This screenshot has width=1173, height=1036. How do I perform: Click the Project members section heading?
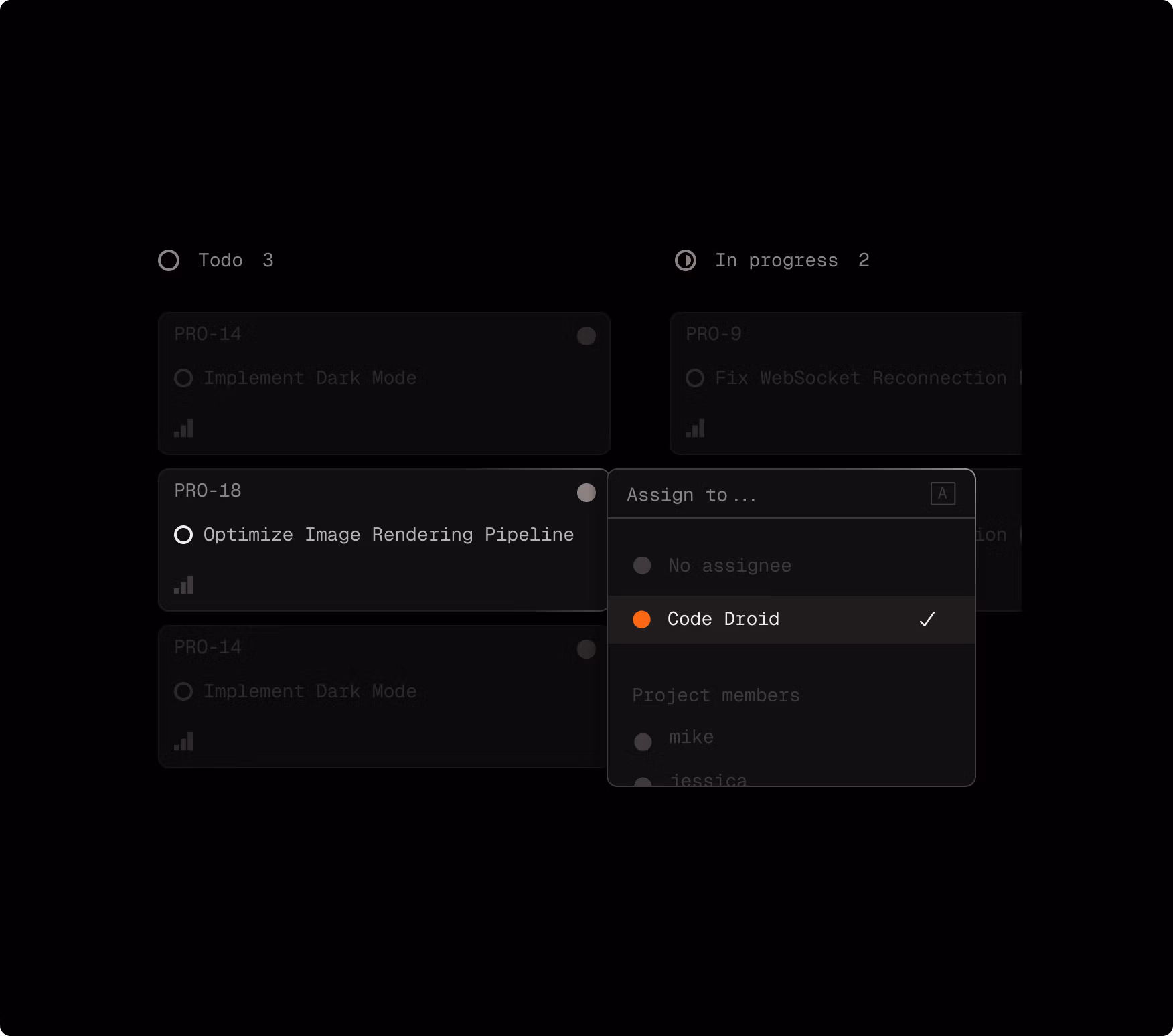pyautogui.click(x=716, y=695)
